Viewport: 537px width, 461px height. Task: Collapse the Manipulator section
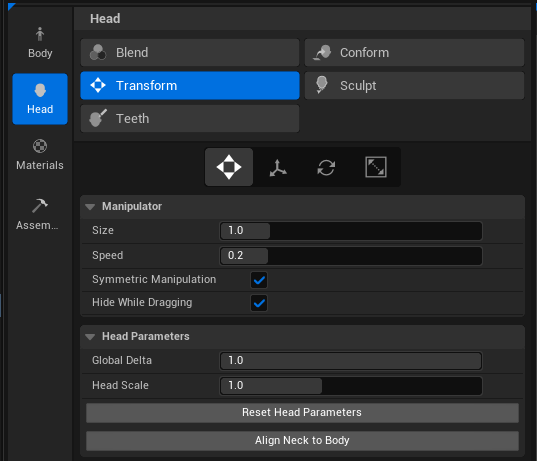point(90,207)
